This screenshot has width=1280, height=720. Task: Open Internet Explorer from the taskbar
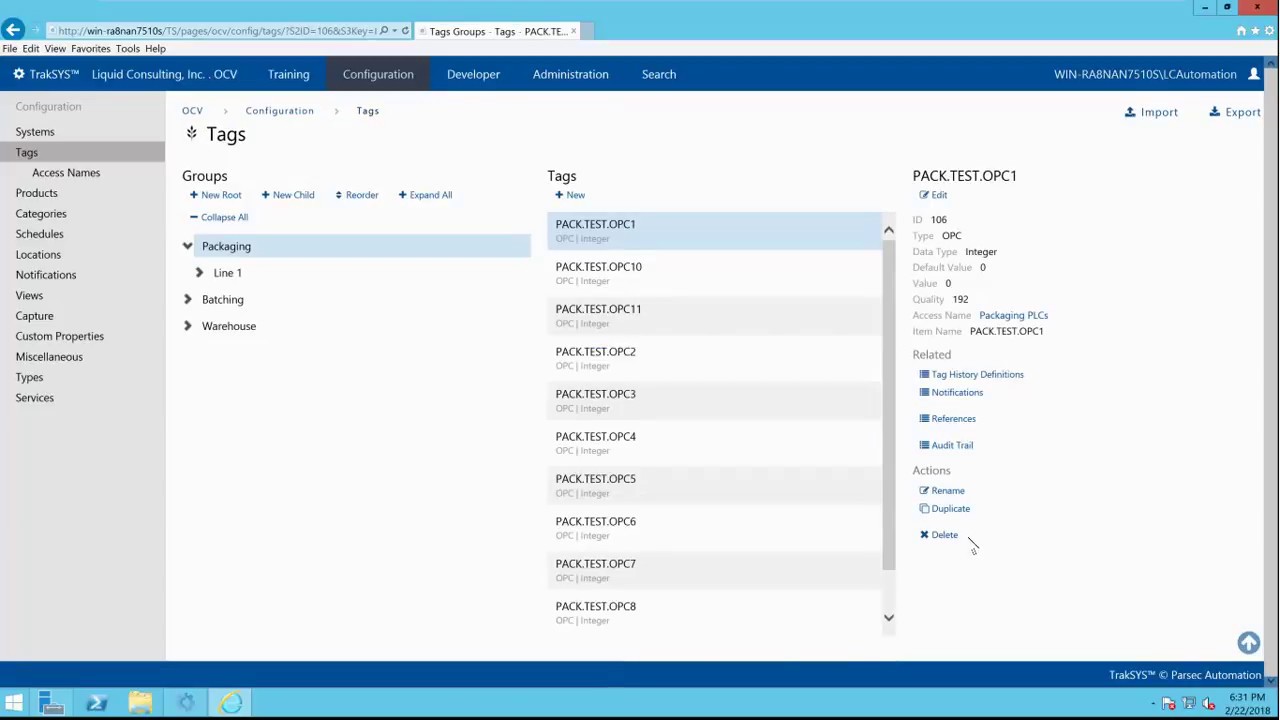pyautogui.click(x=230, y=704)
